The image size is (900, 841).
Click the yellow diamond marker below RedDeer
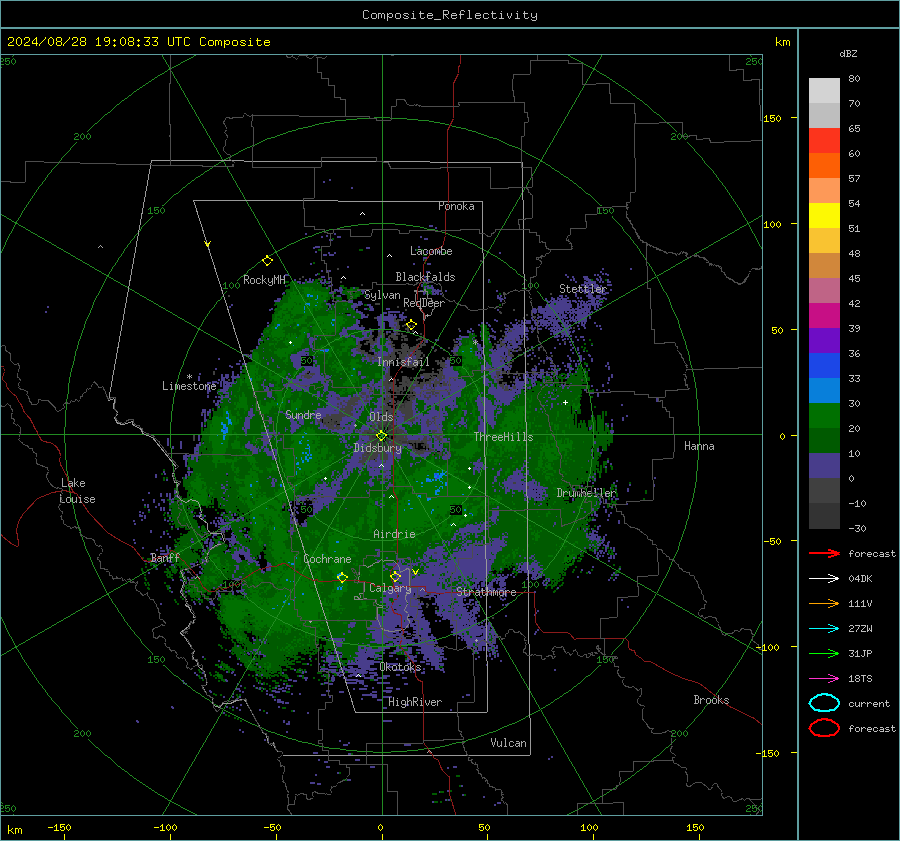pos(411,325)
